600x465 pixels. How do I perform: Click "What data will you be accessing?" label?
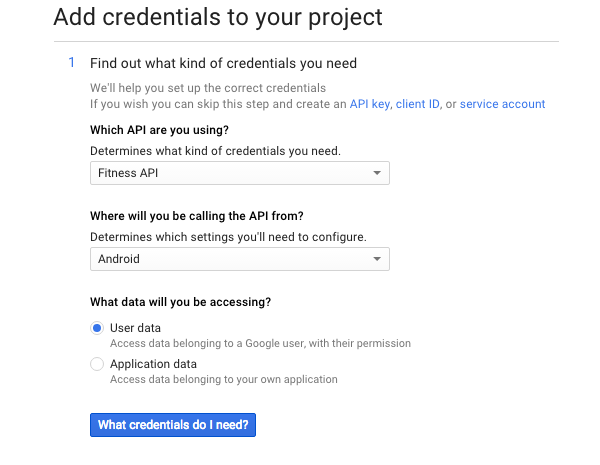181,302
